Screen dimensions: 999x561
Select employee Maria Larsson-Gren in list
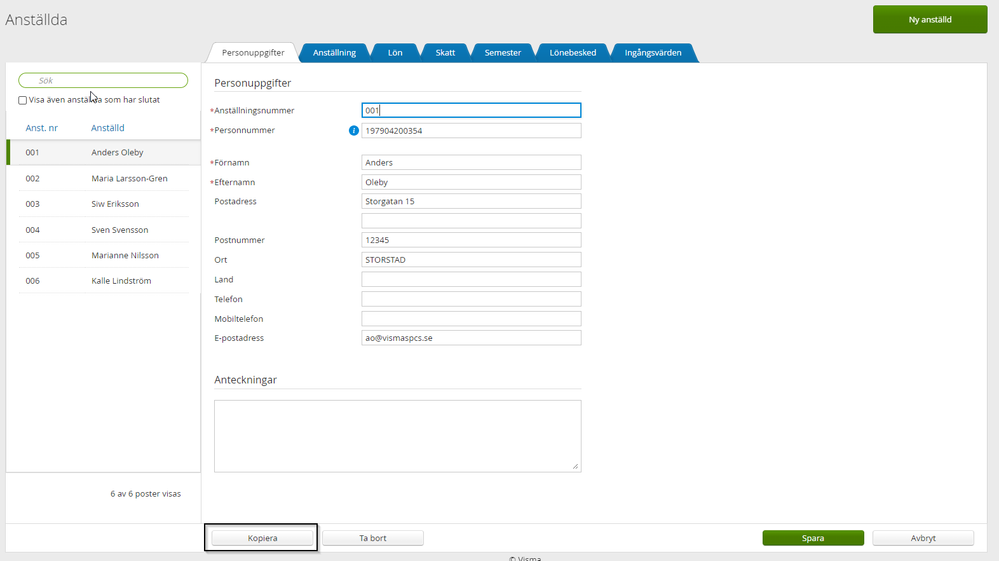click(129, 178)
